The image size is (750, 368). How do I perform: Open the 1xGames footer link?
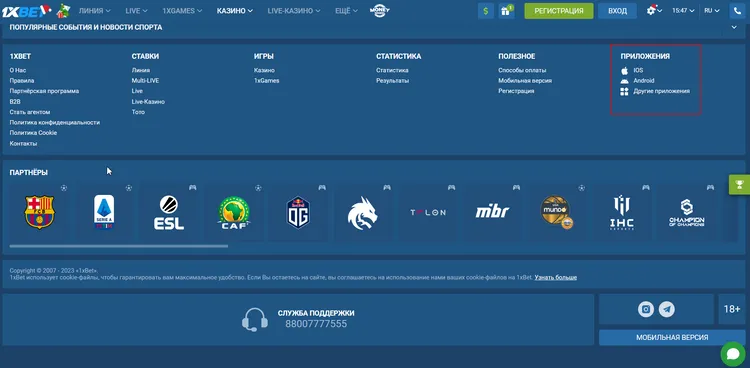(266, 81)
